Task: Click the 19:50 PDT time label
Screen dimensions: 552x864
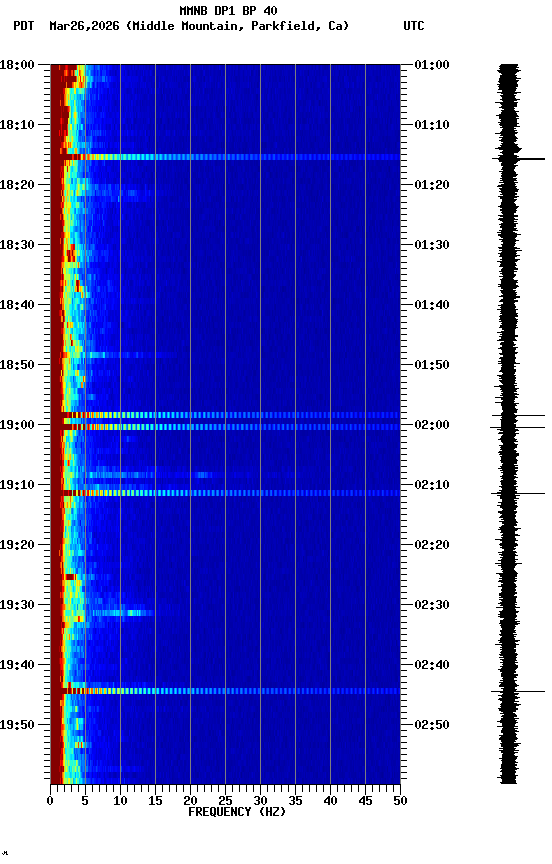Action: (17, 726)
